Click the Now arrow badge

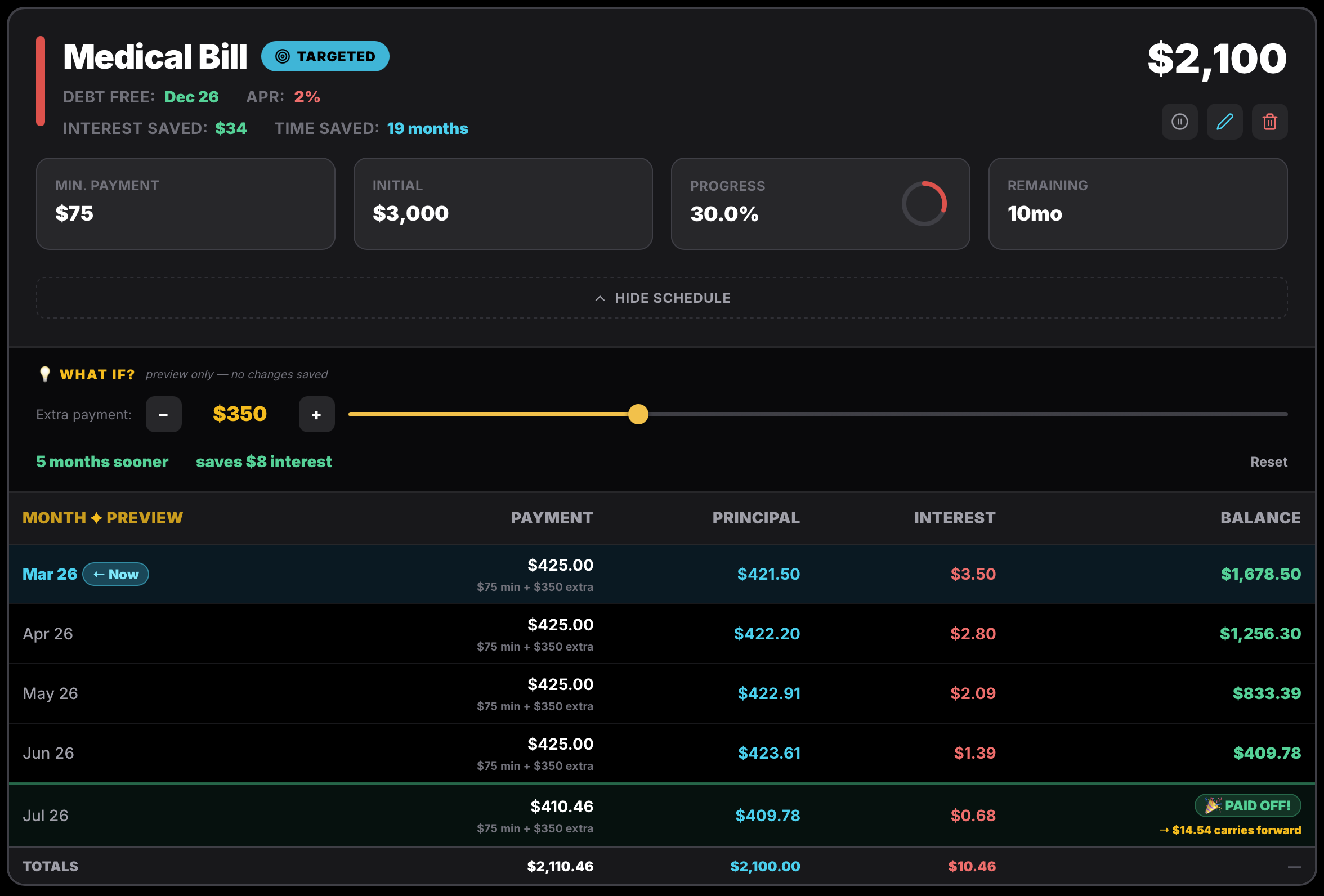115,574
